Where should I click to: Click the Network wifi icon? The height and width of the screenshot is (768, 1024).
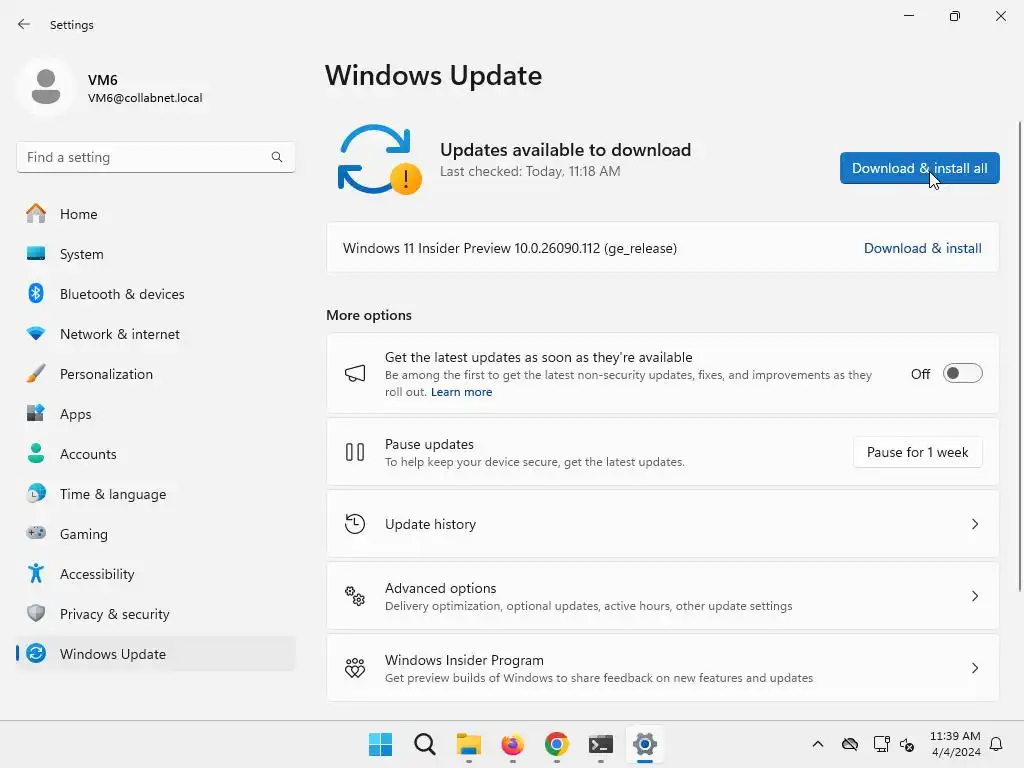36,333
